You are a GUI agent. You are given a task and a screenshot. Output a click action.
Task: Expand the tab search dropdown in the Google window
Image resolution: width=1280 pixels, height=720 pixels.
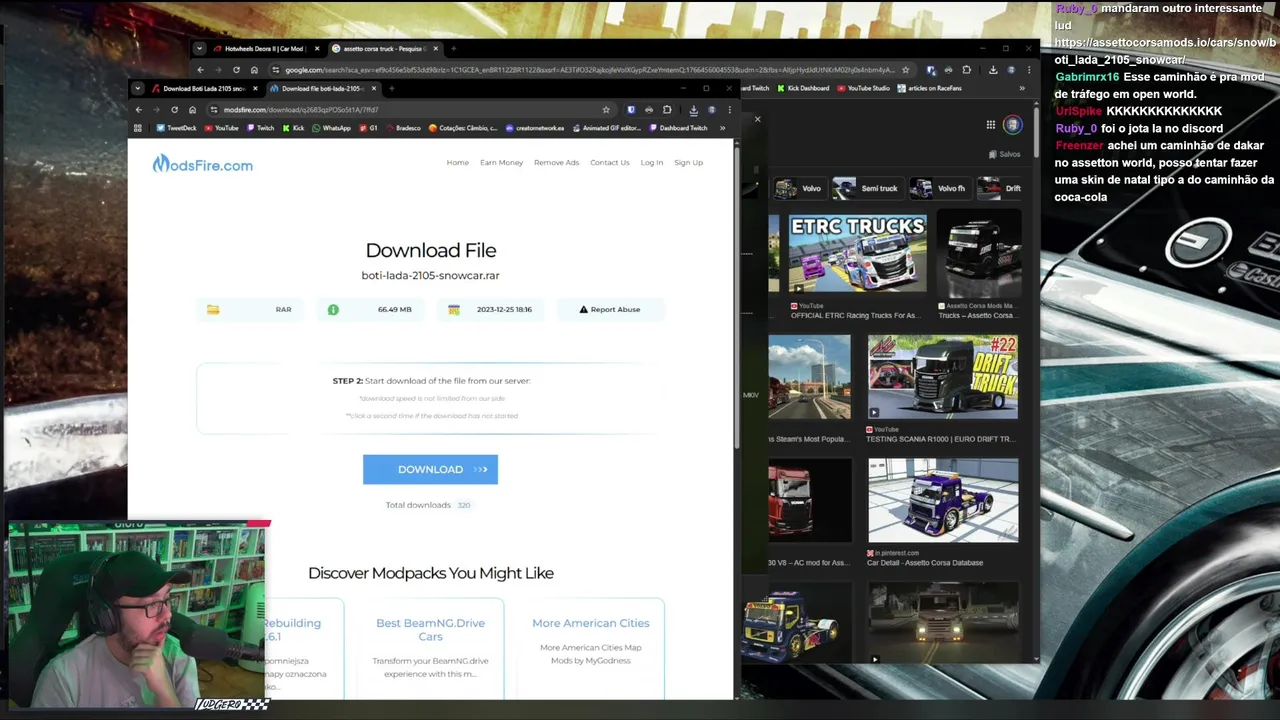point(199,48)
